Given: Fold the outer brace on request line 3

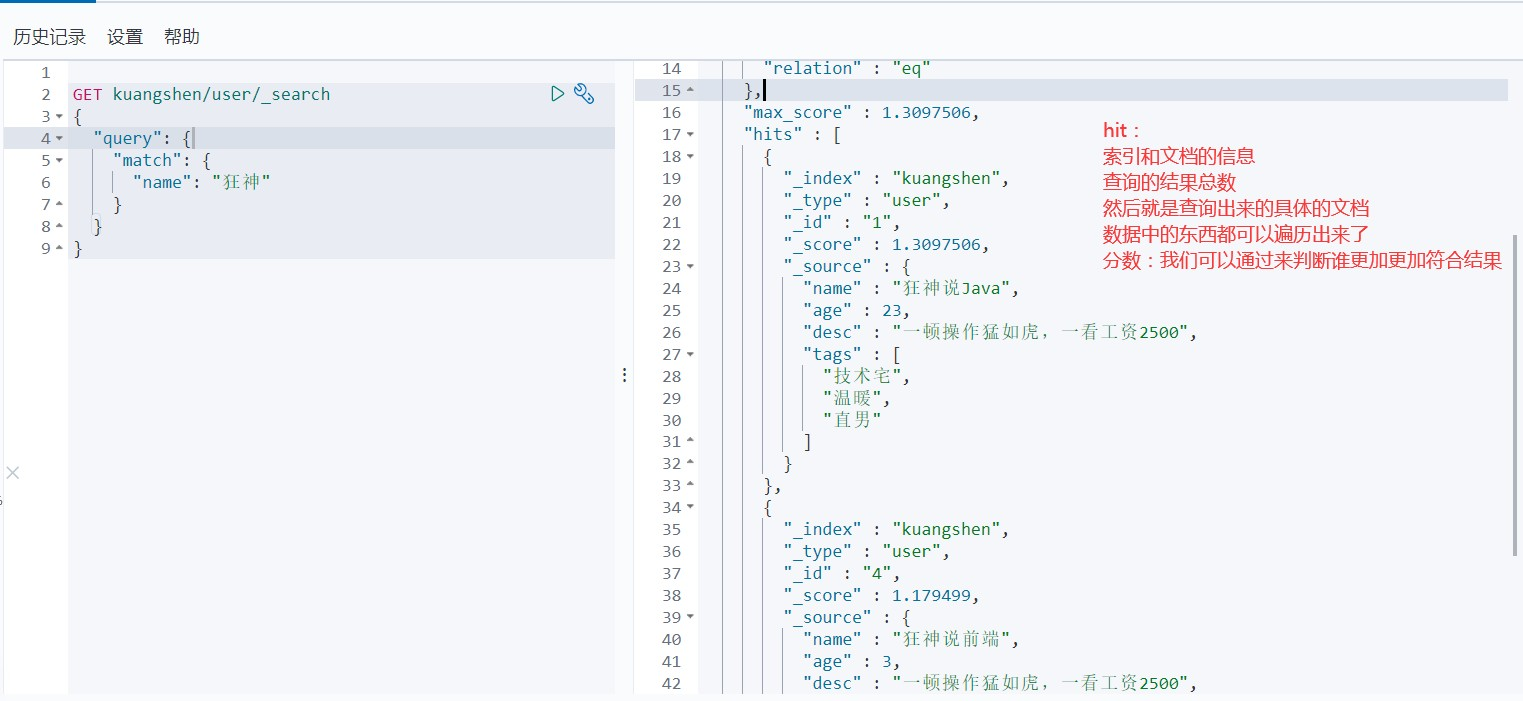Looking at the screenshot, I should tap(59, 116).
